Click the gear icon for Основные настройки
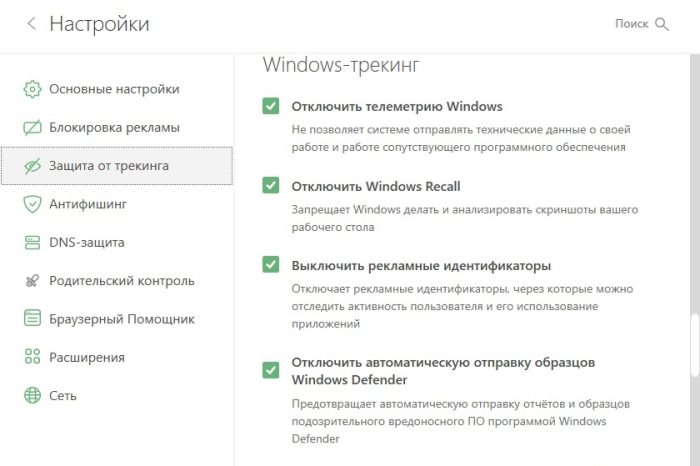This screenshot has height=466, width=700. pos(31,89)
